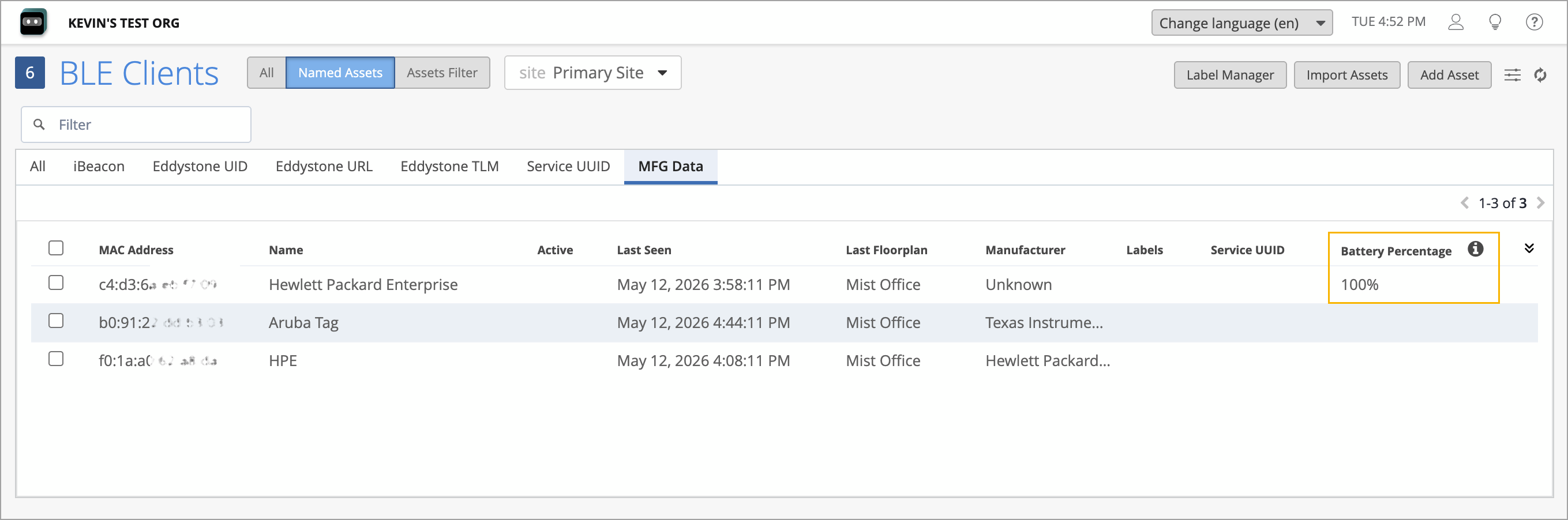Click May 12, 2026 4:08:11 PM timestamp
Viewport: 1568px width, 520px height.
(703, 361)
